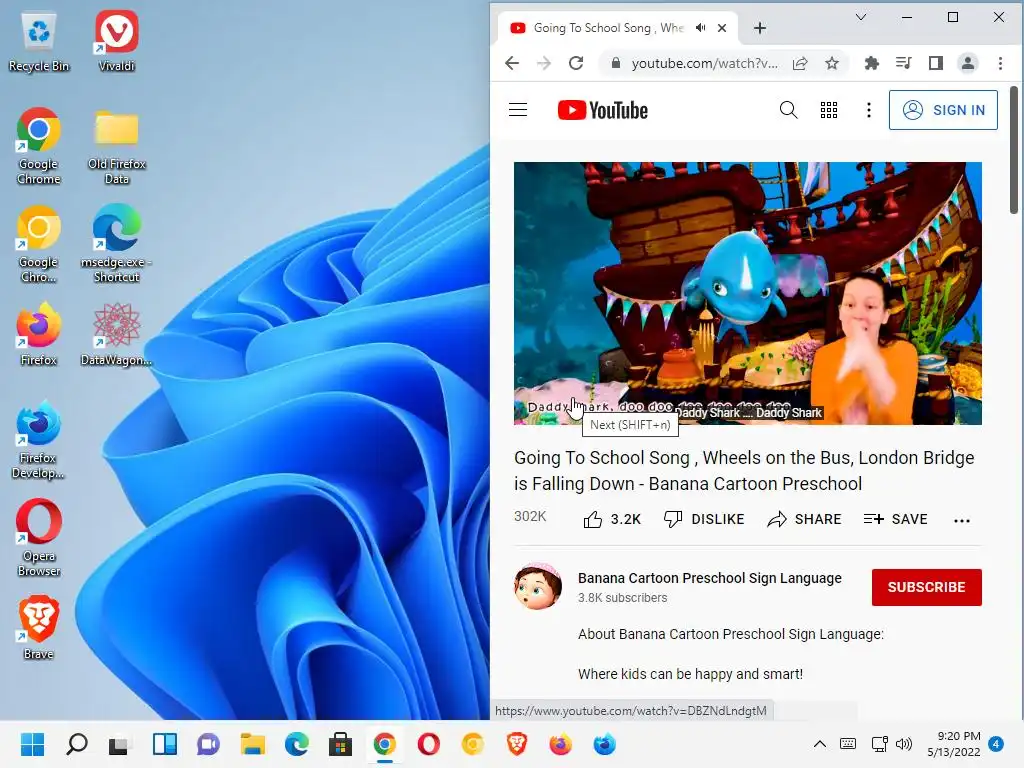Open Teams Chat on taskbar
Viewport: 1024px width, 768px height.
208,744
